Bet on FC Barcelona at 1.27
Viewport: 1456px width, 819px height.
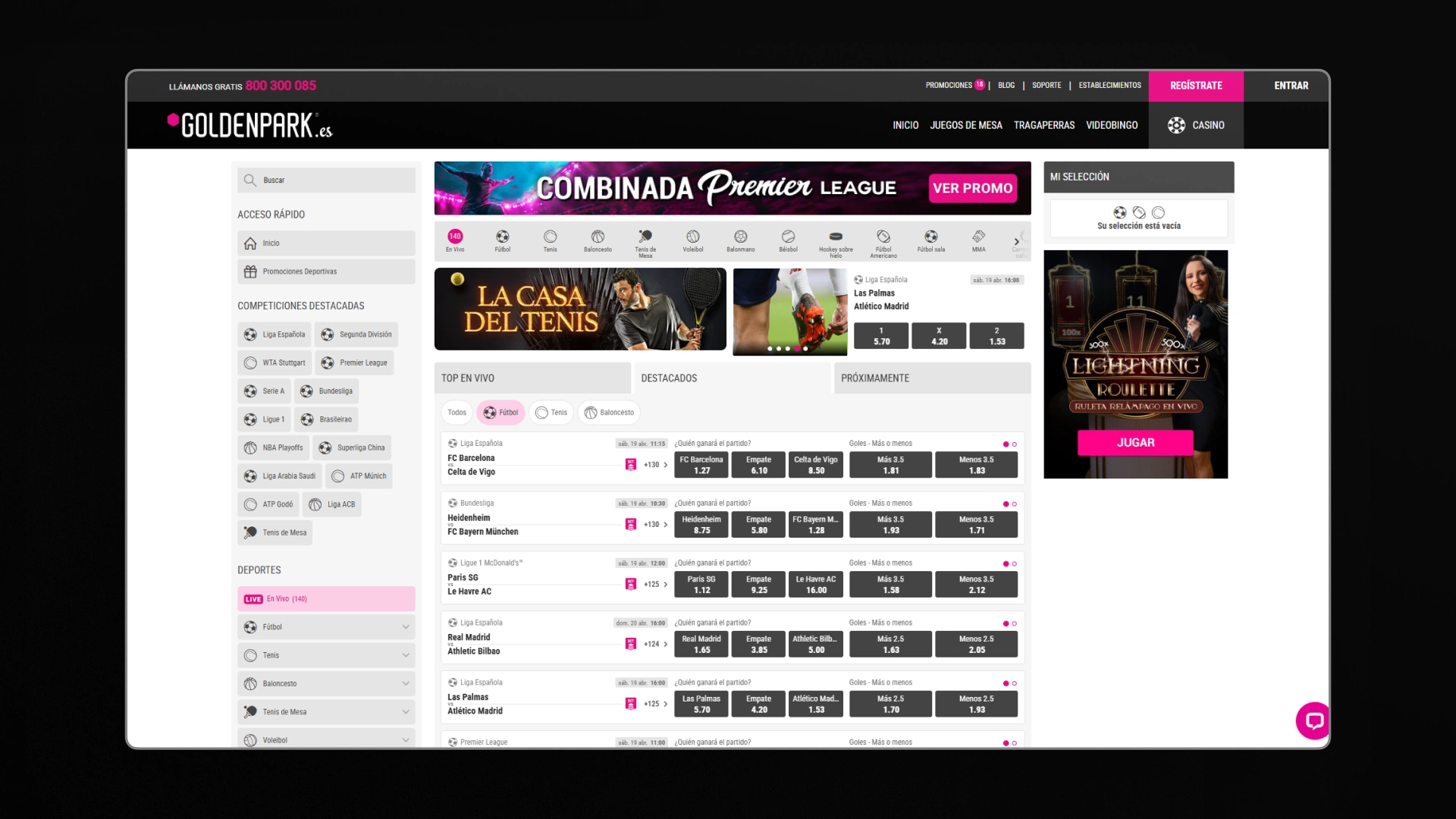701,465
